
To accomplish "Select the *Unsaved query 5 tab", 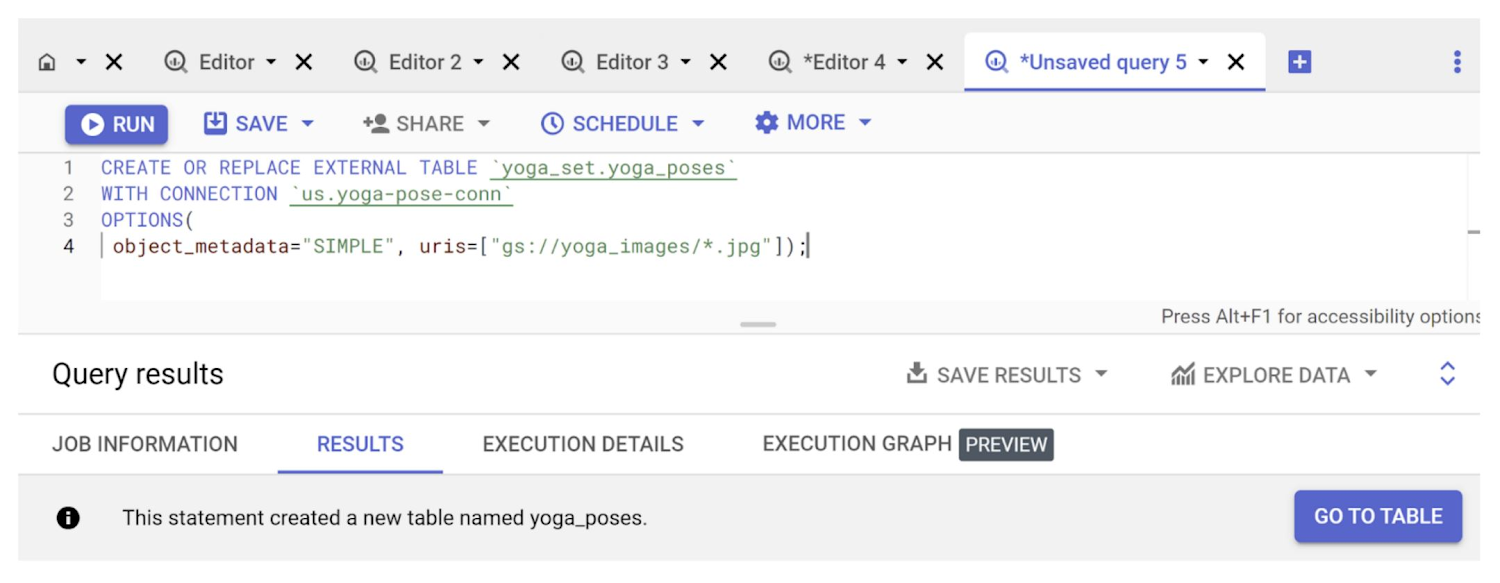I will (1103, 62).
